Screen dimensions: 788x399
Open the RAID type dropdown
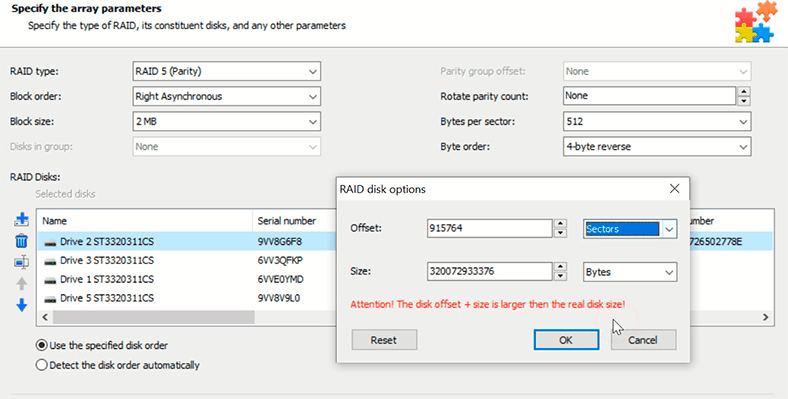click(x=227, y=71)
